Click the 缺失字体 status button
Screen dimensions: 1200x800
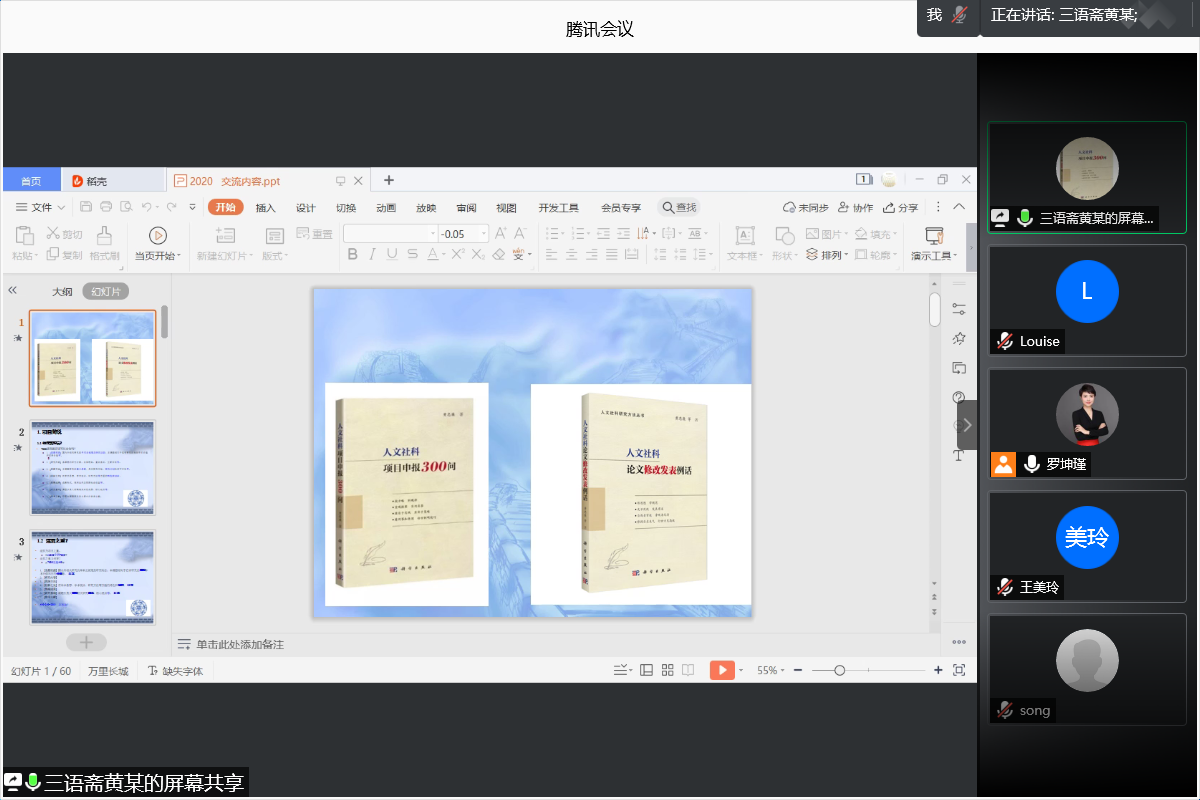(x=176, y=671)
